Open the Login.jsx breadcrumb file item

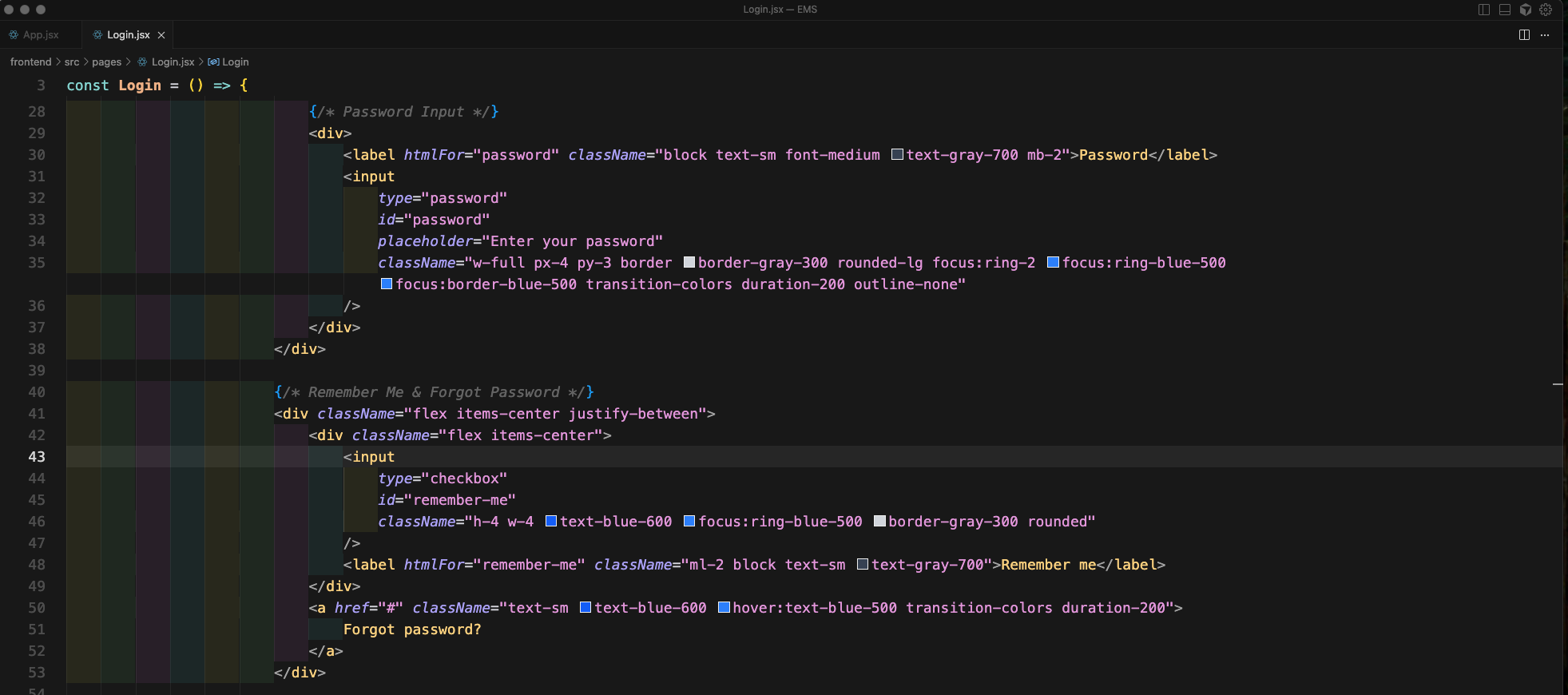click(173, 62)
